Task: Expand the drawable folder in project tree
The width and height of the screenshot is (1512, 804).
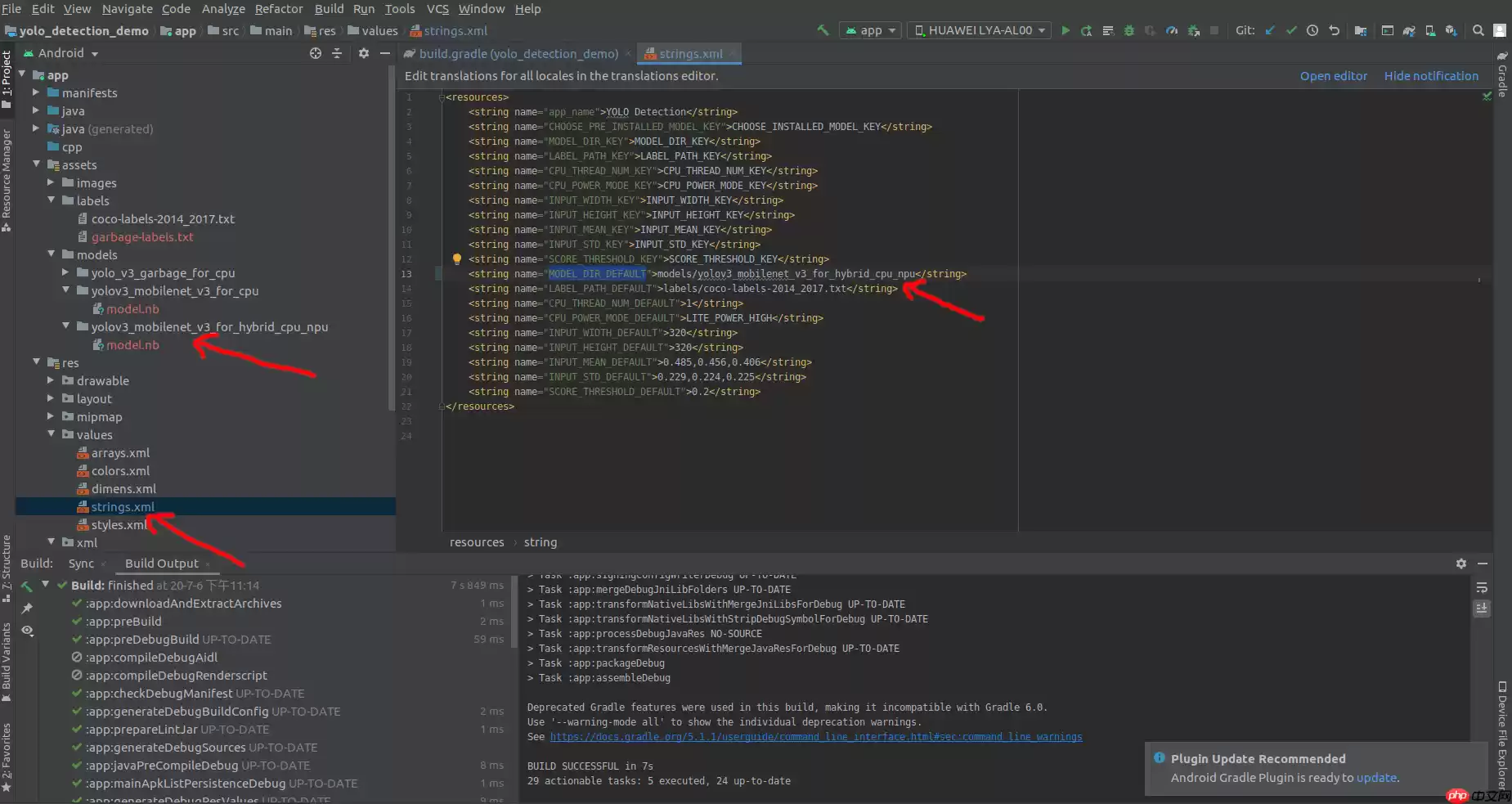Action: click(x=51, y=380)
